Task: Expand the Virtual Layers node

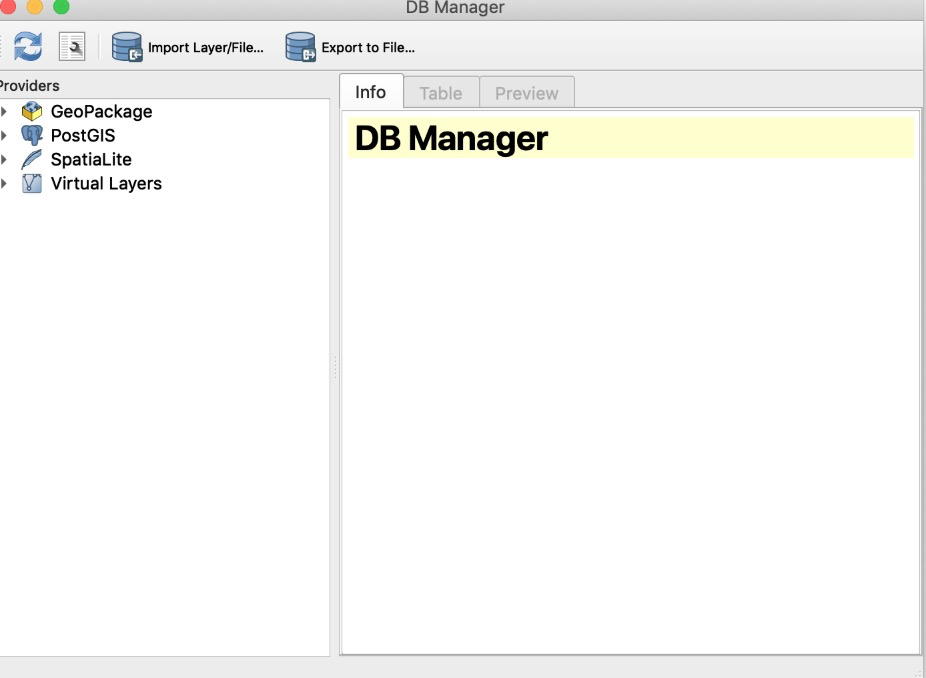Action: (x=4, y=184)
